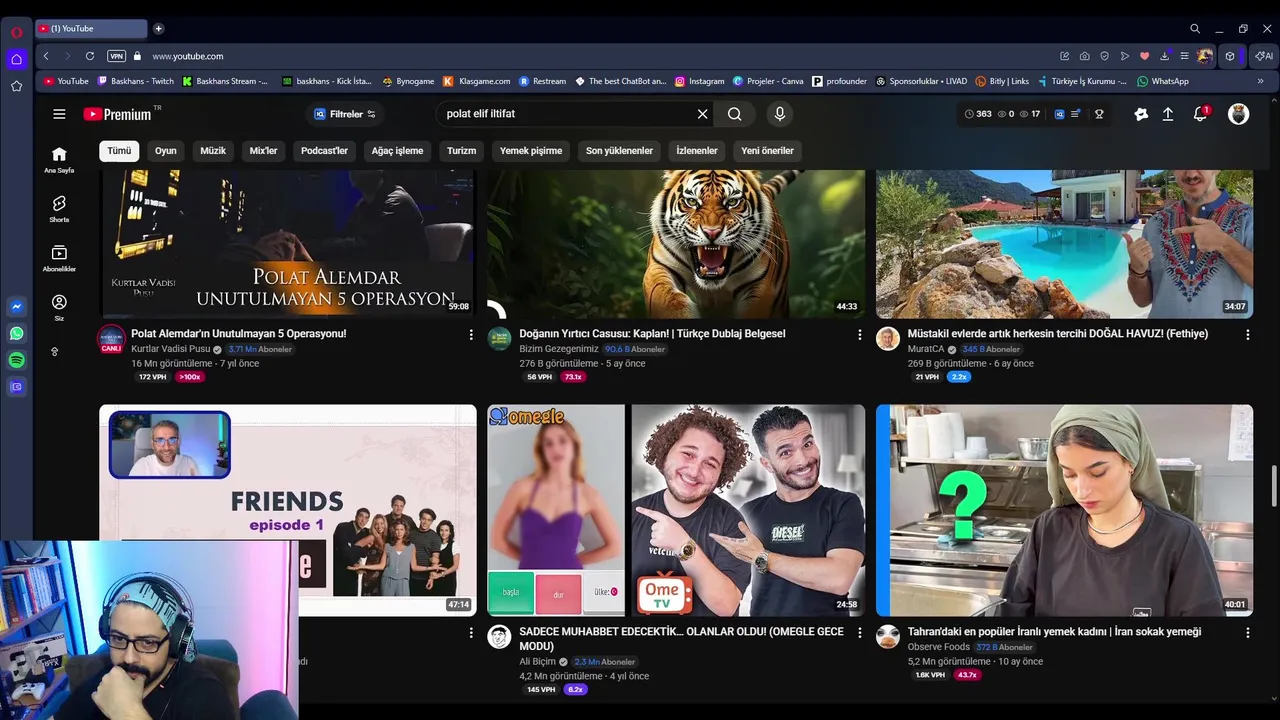This screenshot has width=1280, height=720.
Task: Open the Omegle video thumbnail
Action: coord(676,510)
